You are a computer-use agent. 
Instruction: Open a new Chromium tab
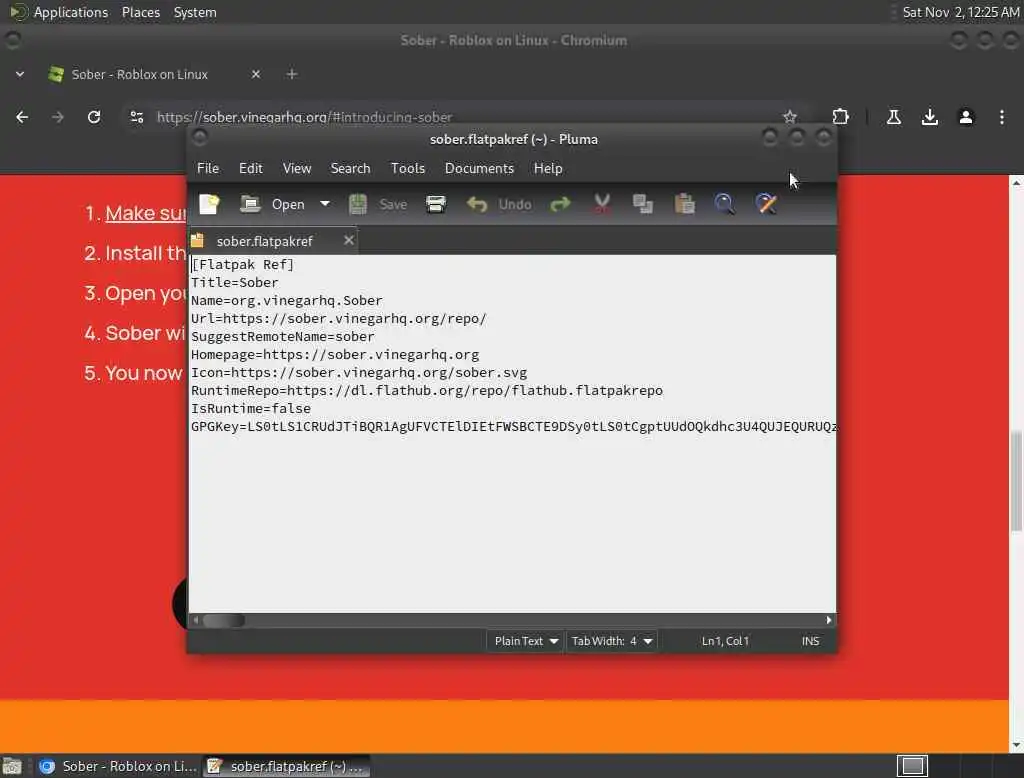pos(292,74)
